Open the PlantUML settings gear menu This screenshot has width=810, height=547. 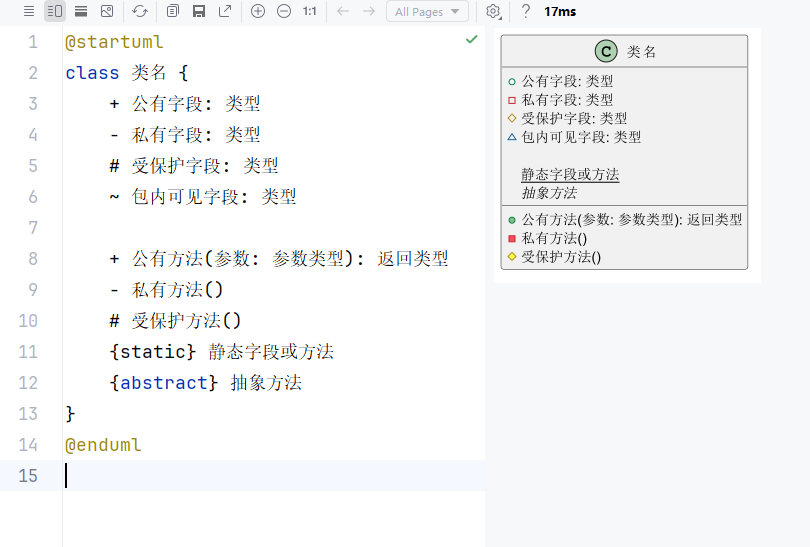pos(493,11)
